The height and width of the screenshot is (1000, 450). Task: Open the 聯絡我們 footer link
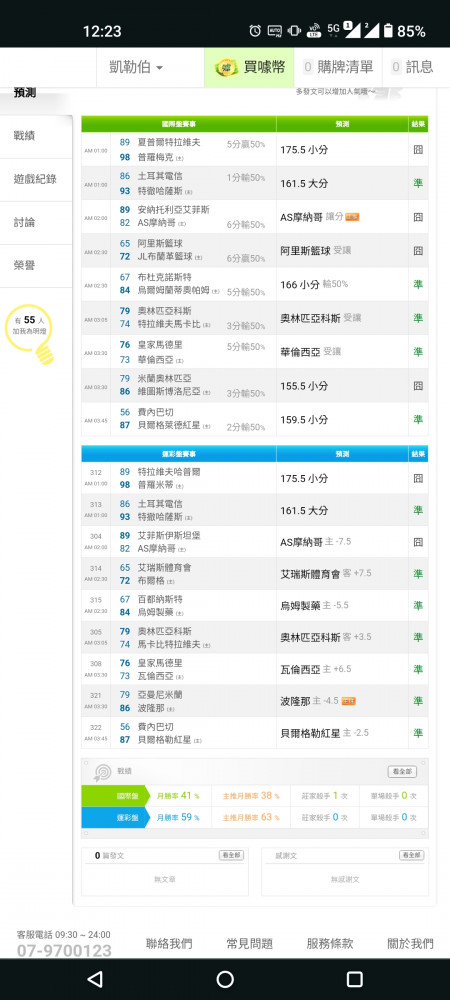[x=169, y=943]
